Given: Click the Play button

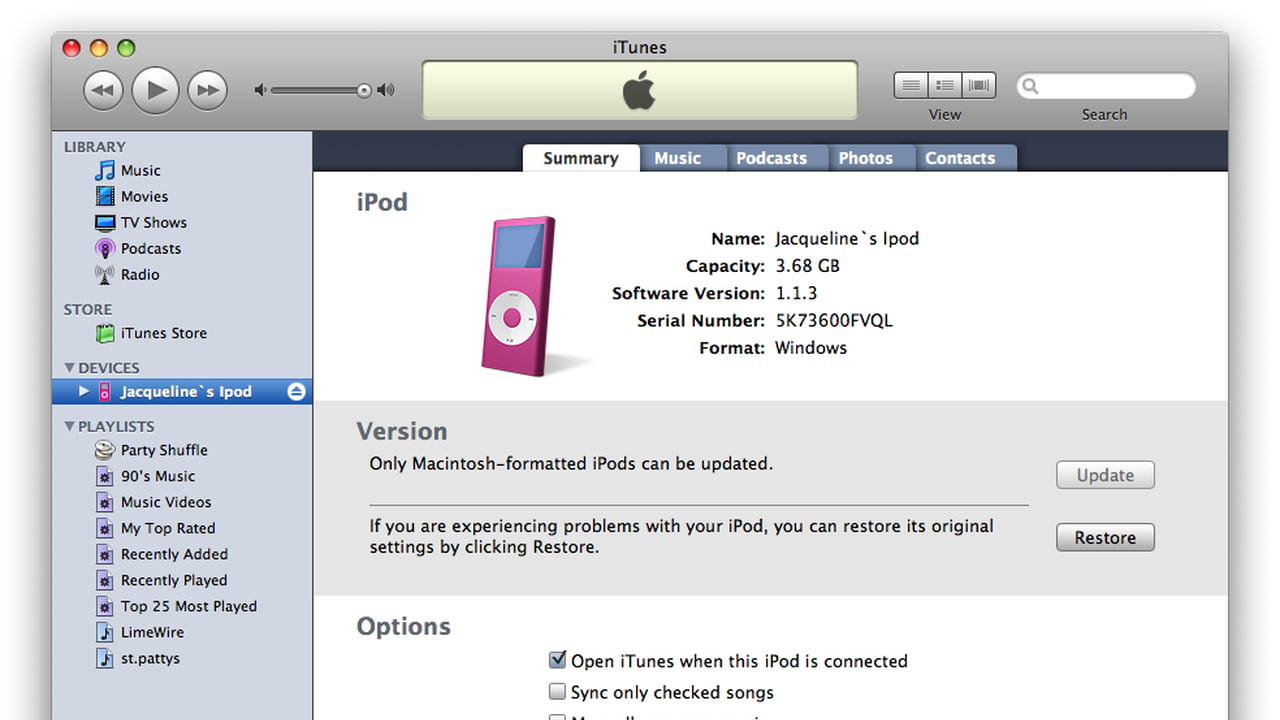Looking at the screenshot, I should pyautogui.click(x=155, y=90).
